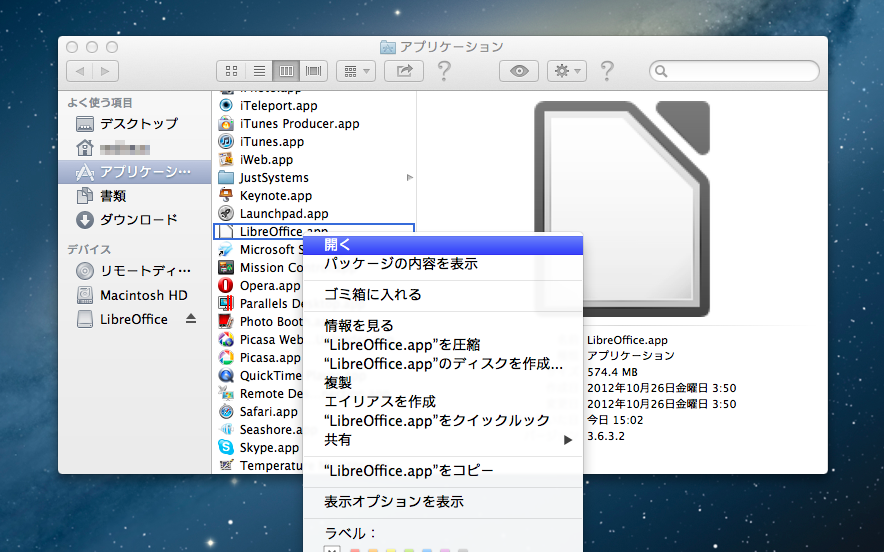Select the Microsoft item icon
The width and height of the screenshot is (884, 552).
226,249
